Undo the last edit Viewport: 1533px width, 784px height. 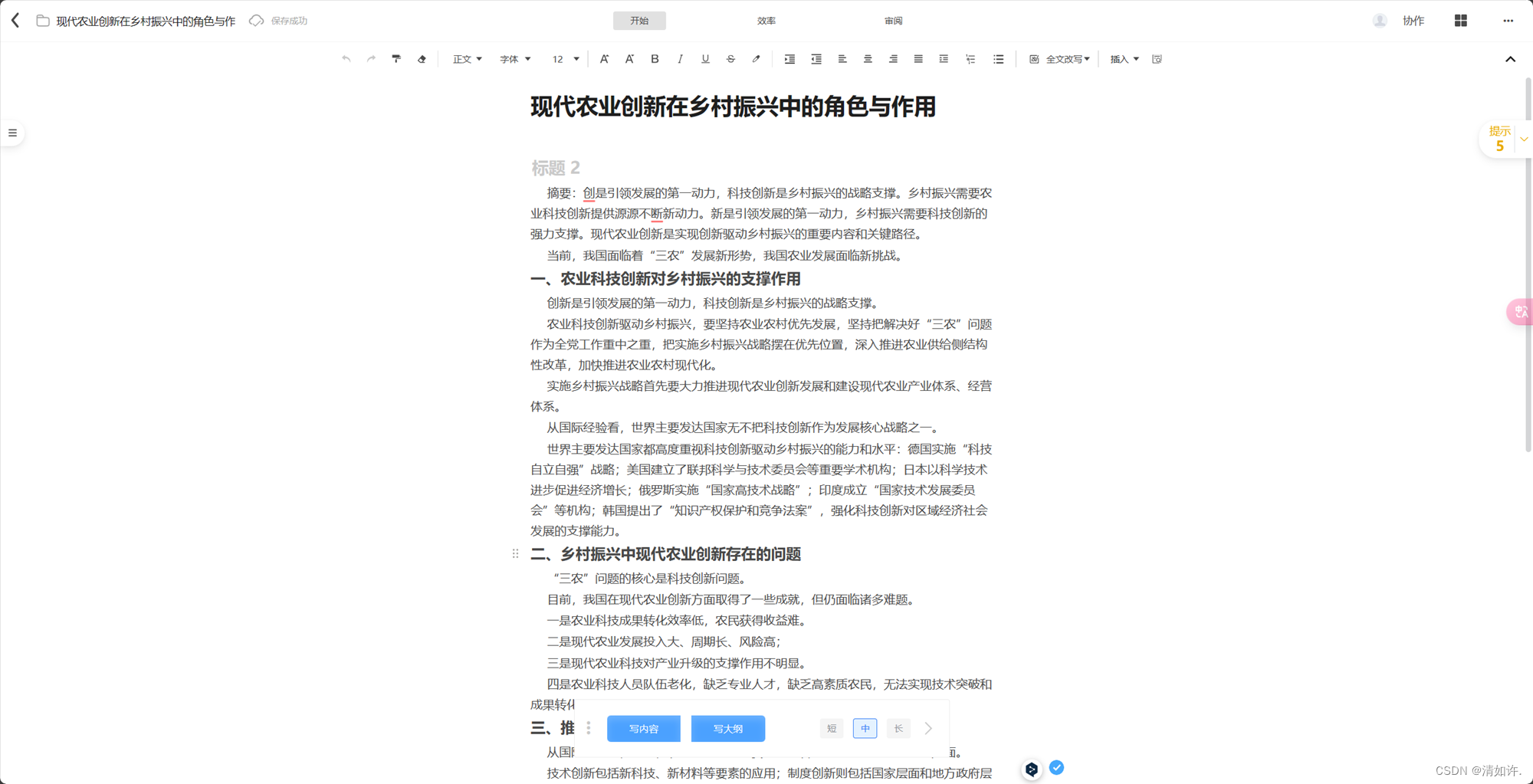[346, 59]
